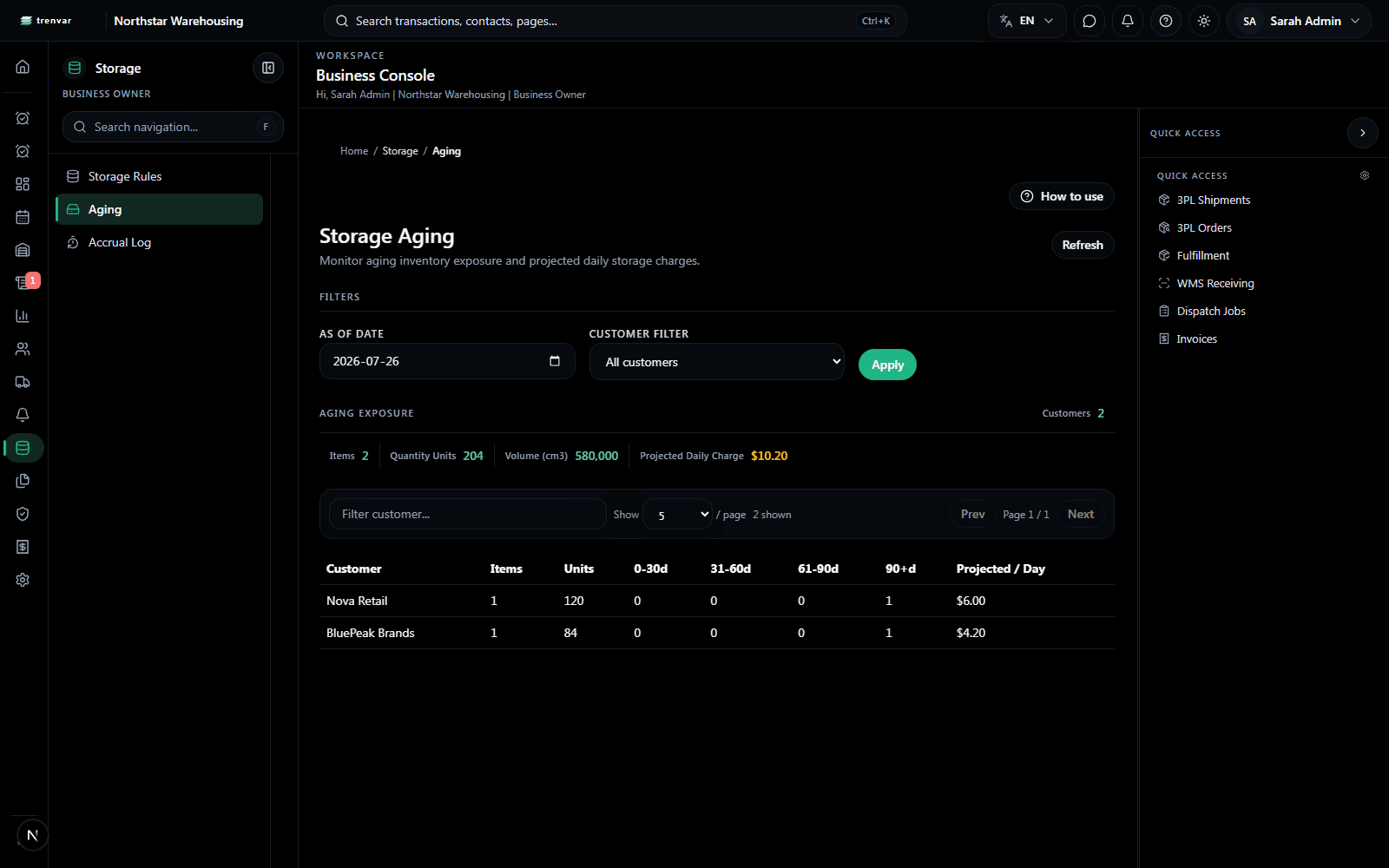This screenshot has width=1389, height=868.
Task: Click the As Of Date field 2026-07-26
Action: click(x=447, y=361)
